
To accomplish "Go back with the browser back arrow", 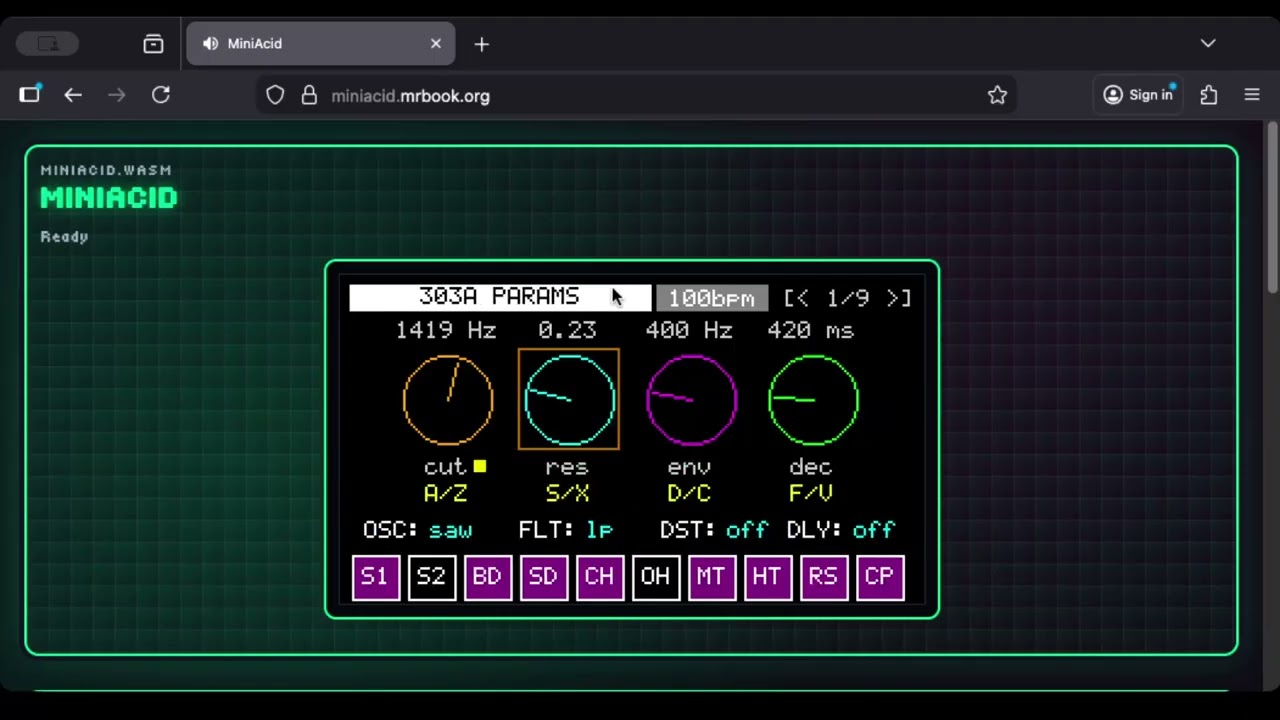I will coord(73,95).
